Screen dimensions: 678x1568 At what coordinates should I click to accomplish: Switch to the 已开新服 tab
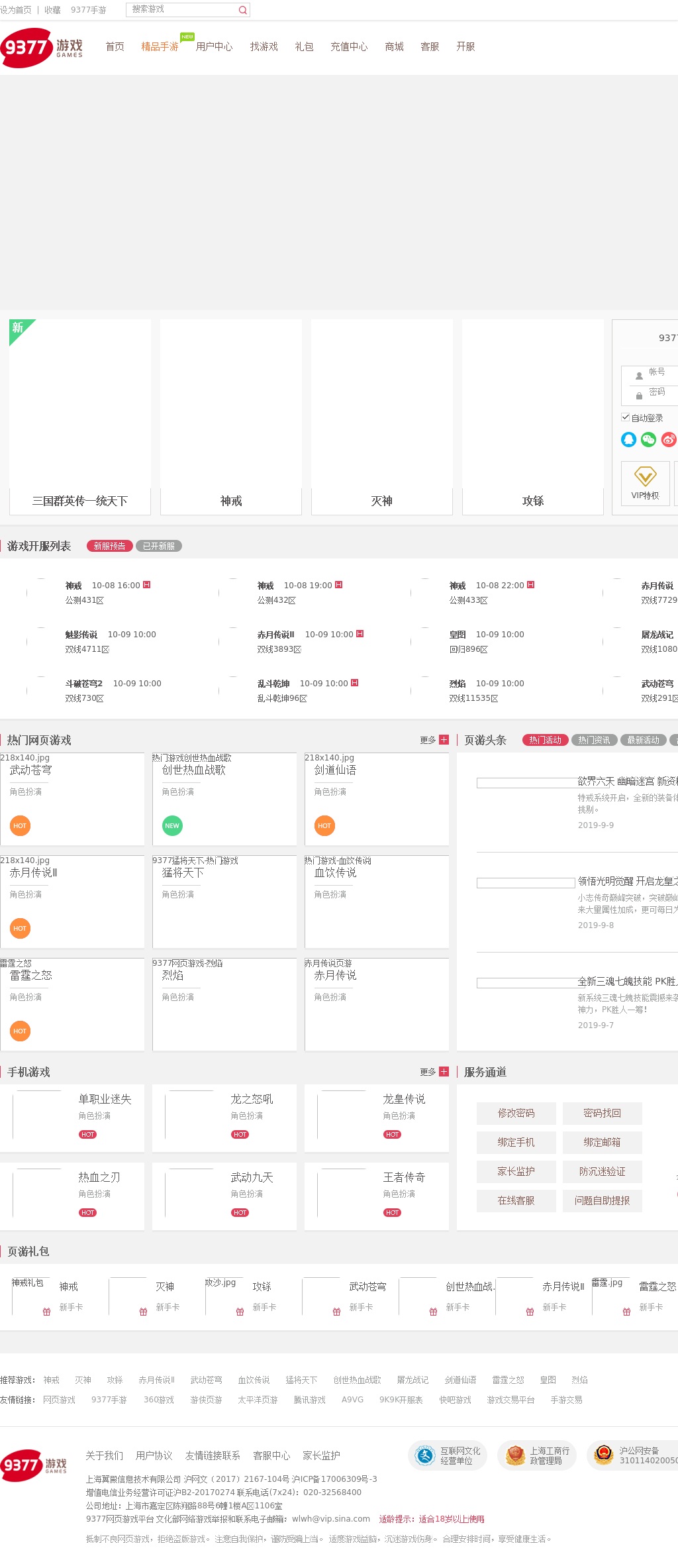click(159, 546)
